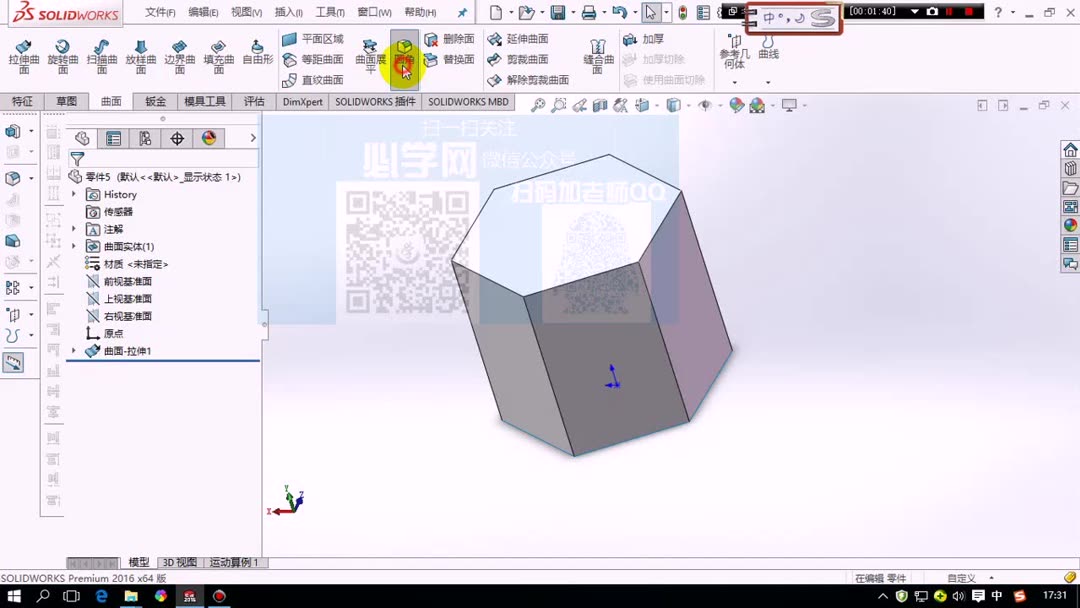Expand the 曲面-拉伸1 feature node
The width and height of the screenshot is (1080, 608).
(73, 350)
